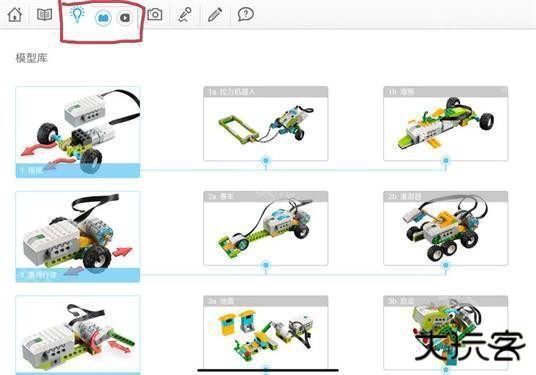536x375 pixels.
Task: Open model 1a pull robot with green frame
Action: 266,123
